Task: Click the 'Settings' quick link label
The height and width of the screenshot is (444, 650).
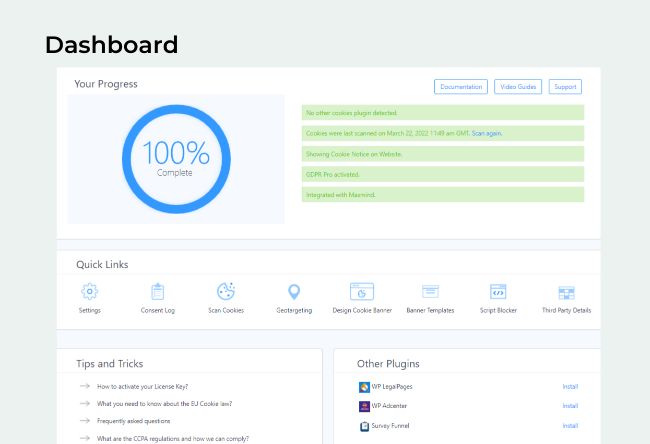Action: point(90,311)
